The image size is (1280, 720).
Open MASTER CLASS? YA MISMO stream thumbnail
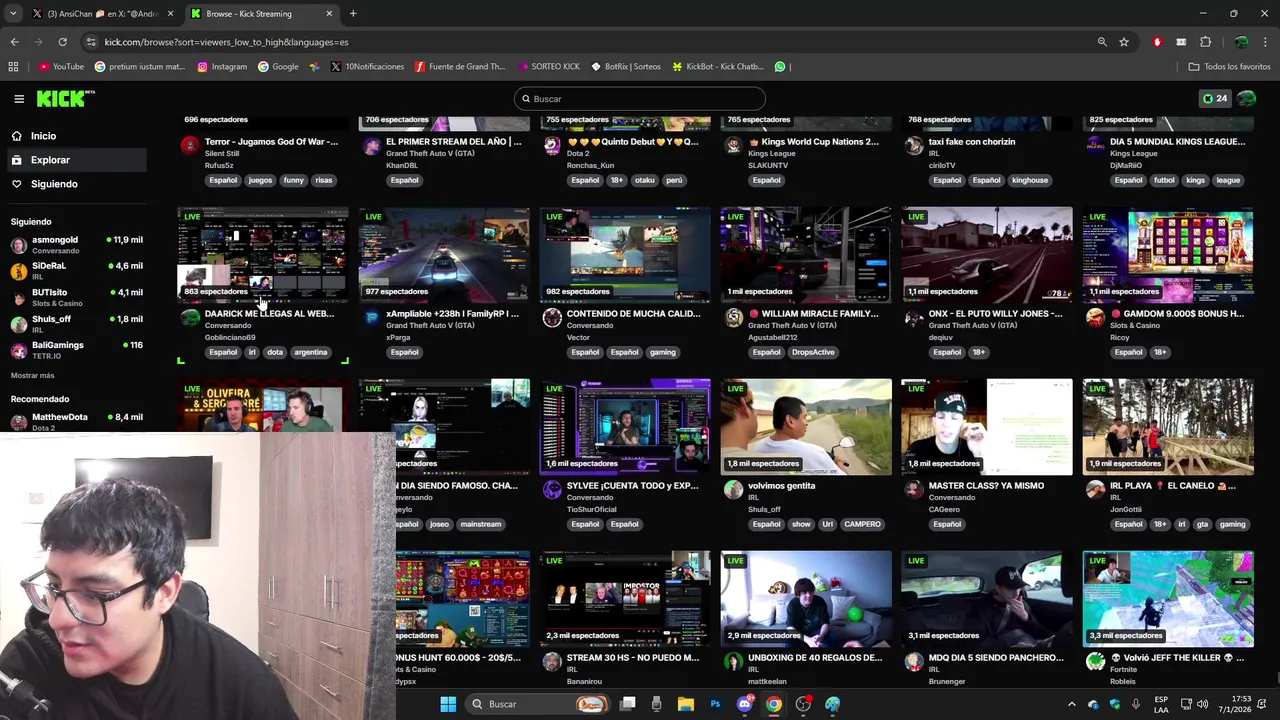(987, 427)
